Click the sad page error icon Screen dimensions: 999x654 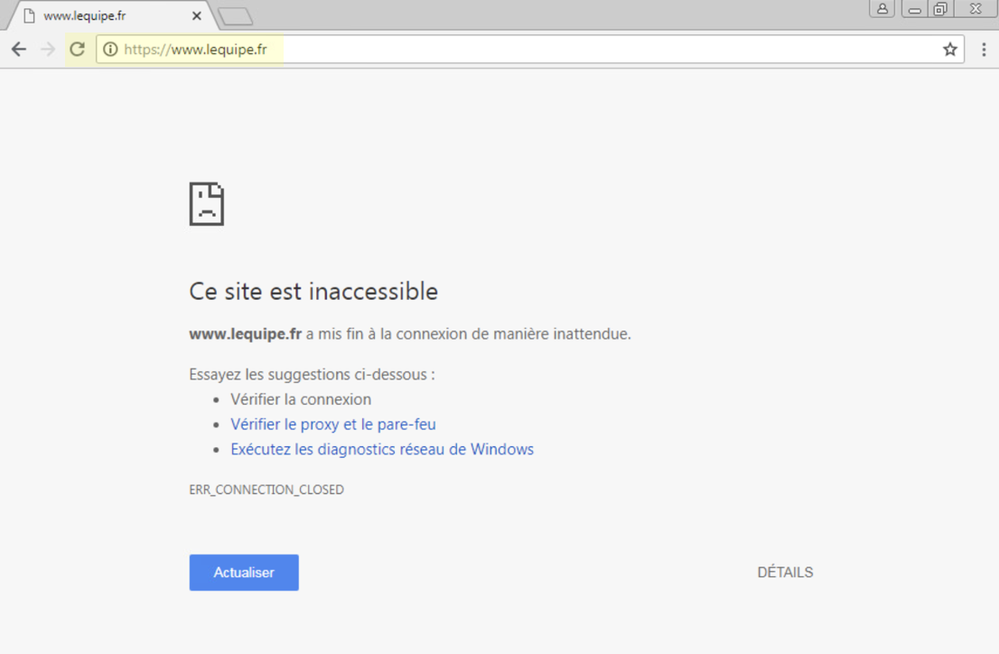coord(206,204)
